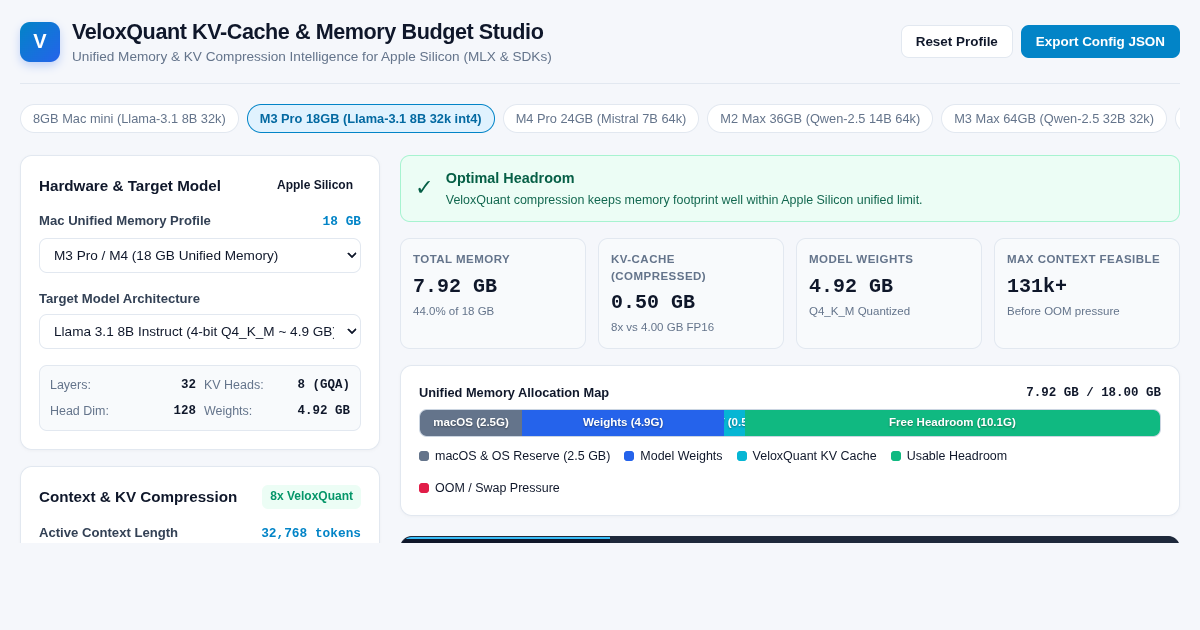Click the Context & KV Compression heading
The height and width of the screenshot is (630, 1200).
point(138,496)
